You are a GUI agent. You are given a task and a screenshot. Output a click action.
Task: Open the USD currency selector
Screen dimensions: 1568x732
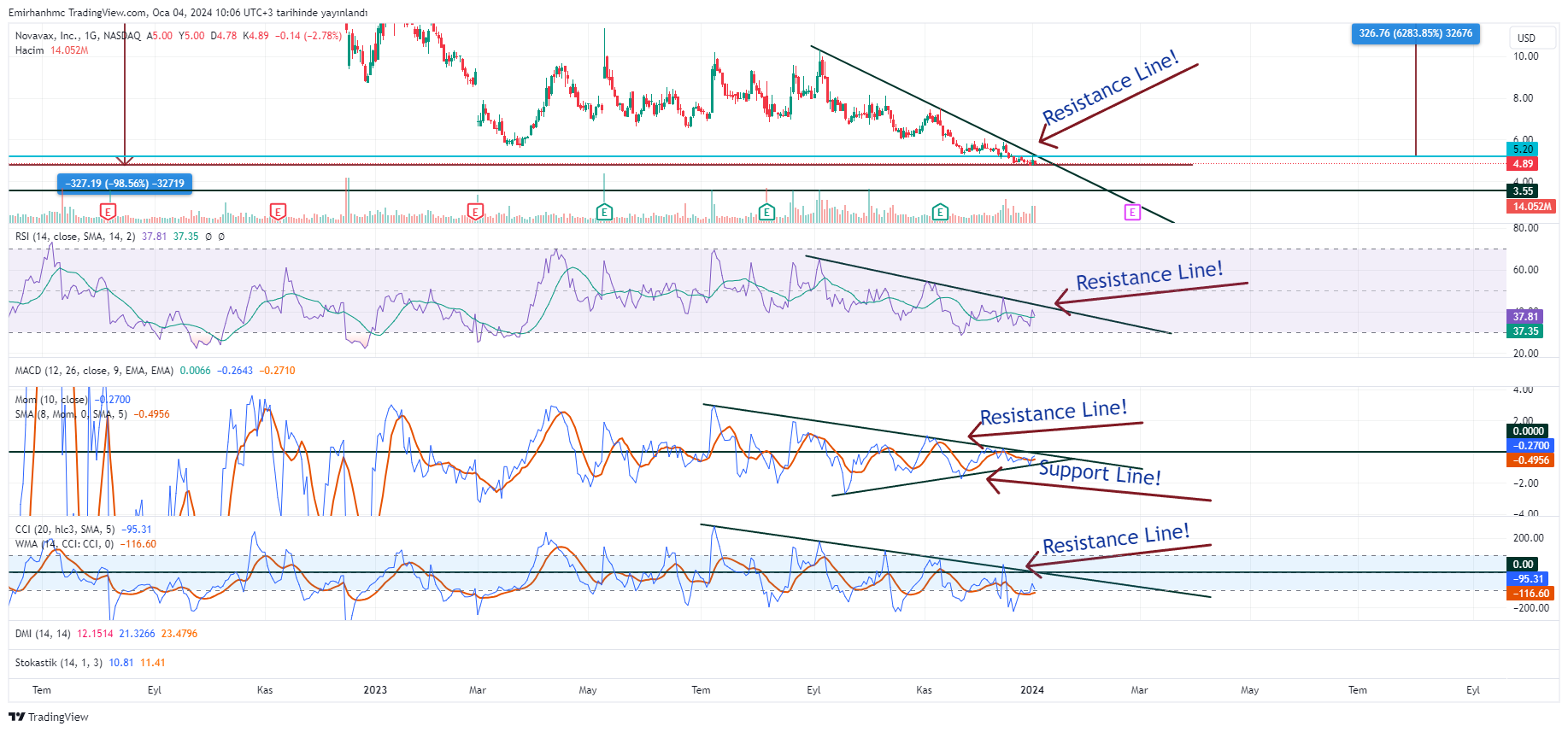pos(1532,38)
